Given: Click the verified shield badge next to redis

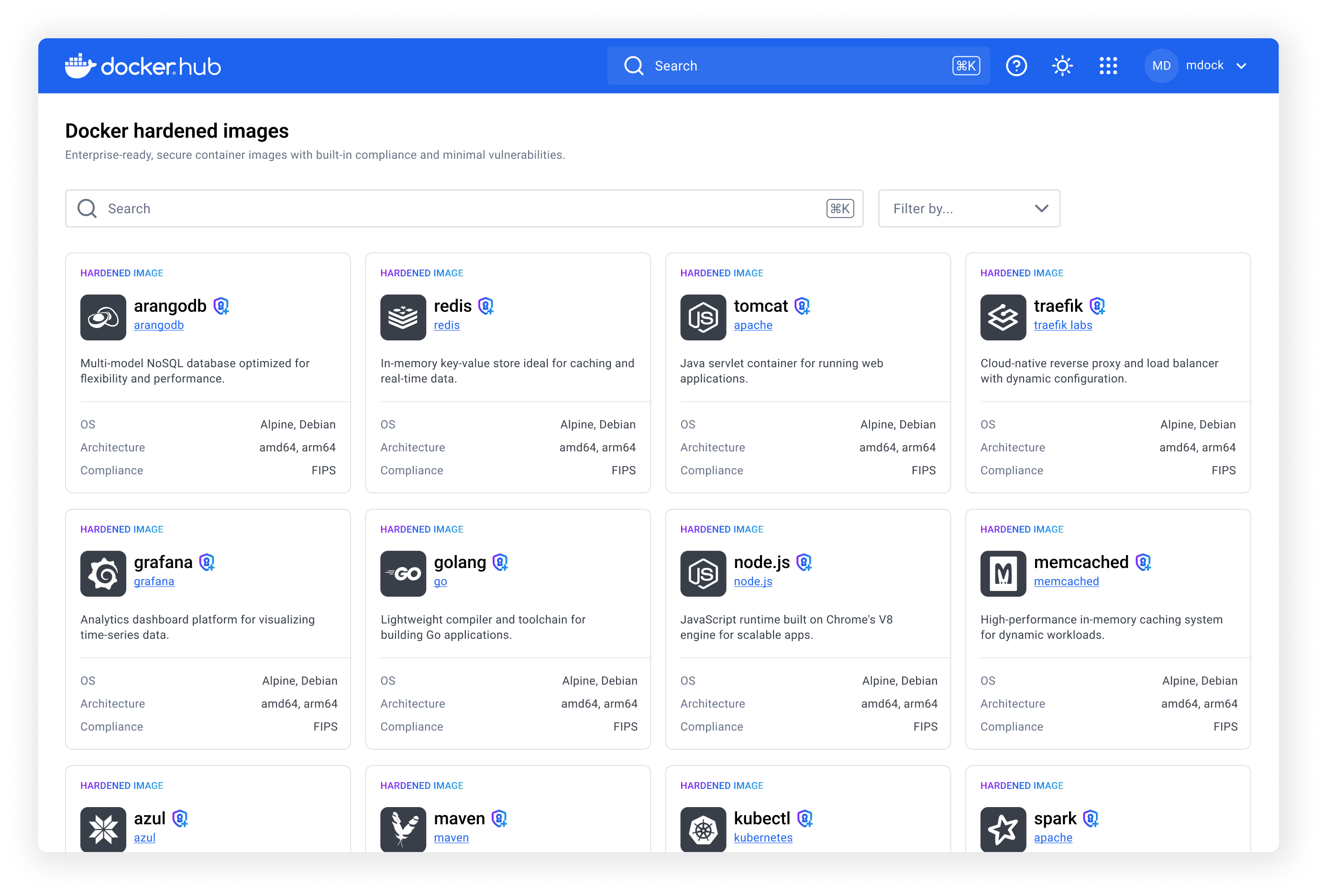Looking at the screenshot, I should coord(486,306).
